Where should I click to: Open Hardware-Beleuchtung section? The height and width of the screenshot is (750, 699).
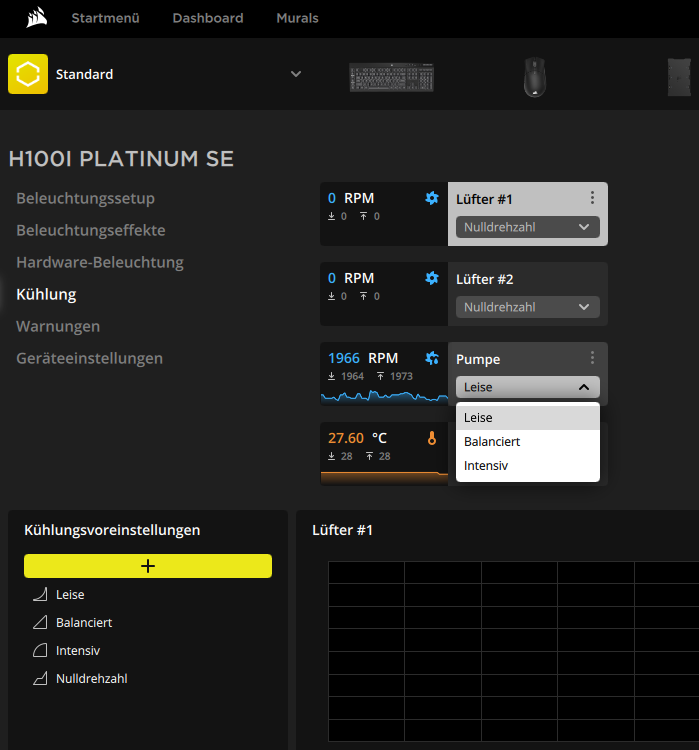coord(100,262)
